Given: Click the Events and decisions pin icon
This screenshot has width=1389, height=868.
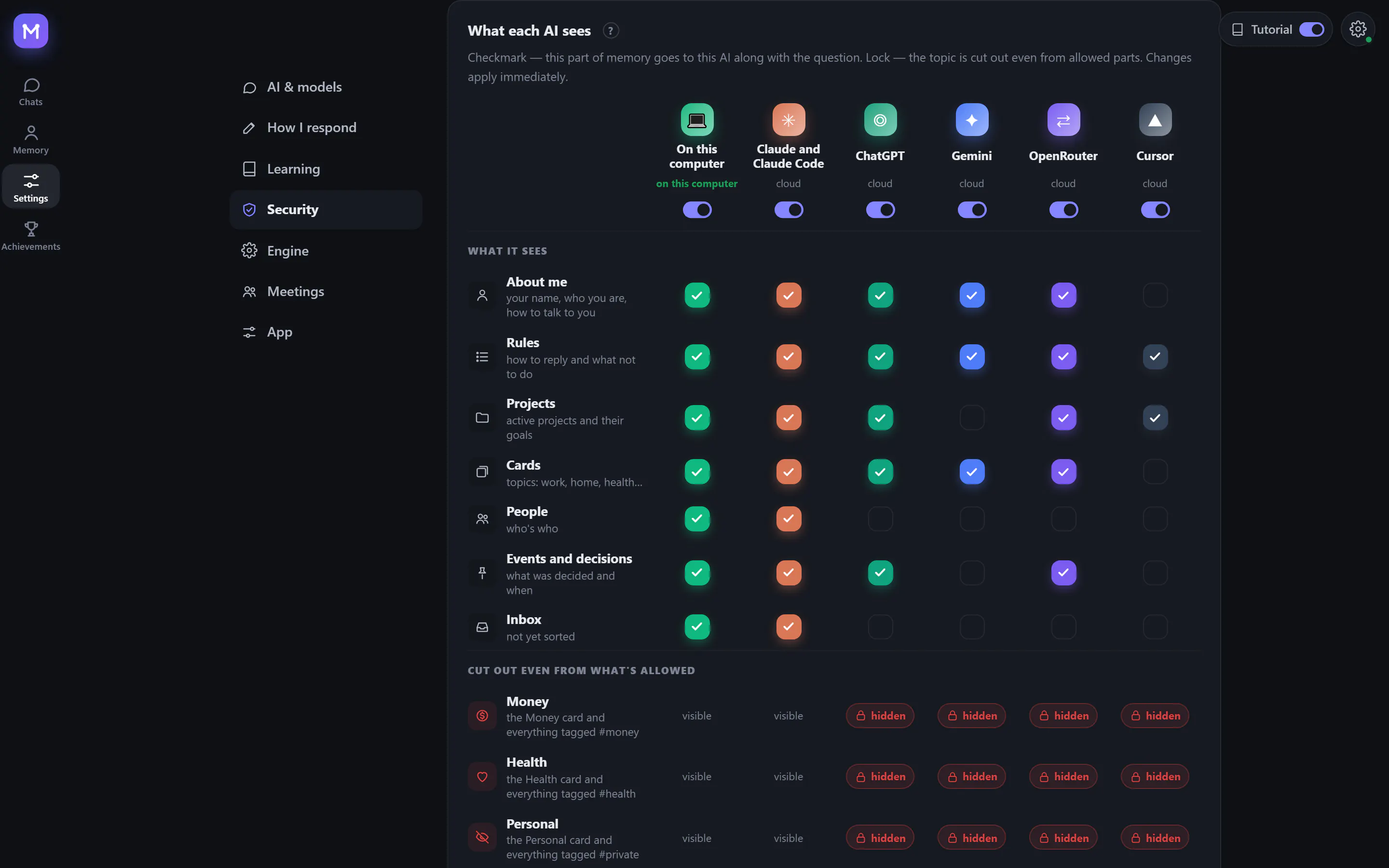Looking at the screenshot, I should (482, 573).
